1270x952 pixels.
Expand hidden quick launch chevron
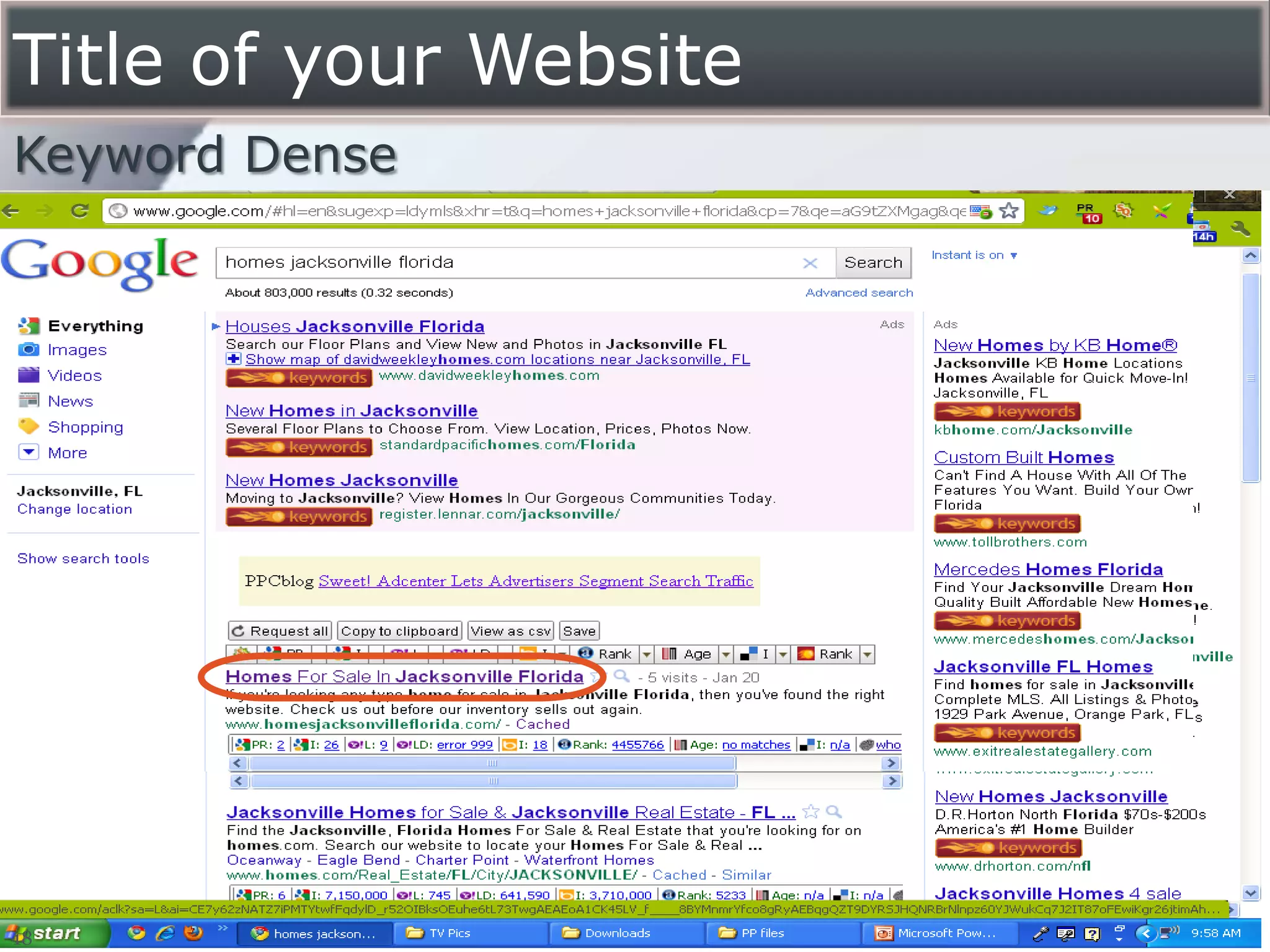223,928
